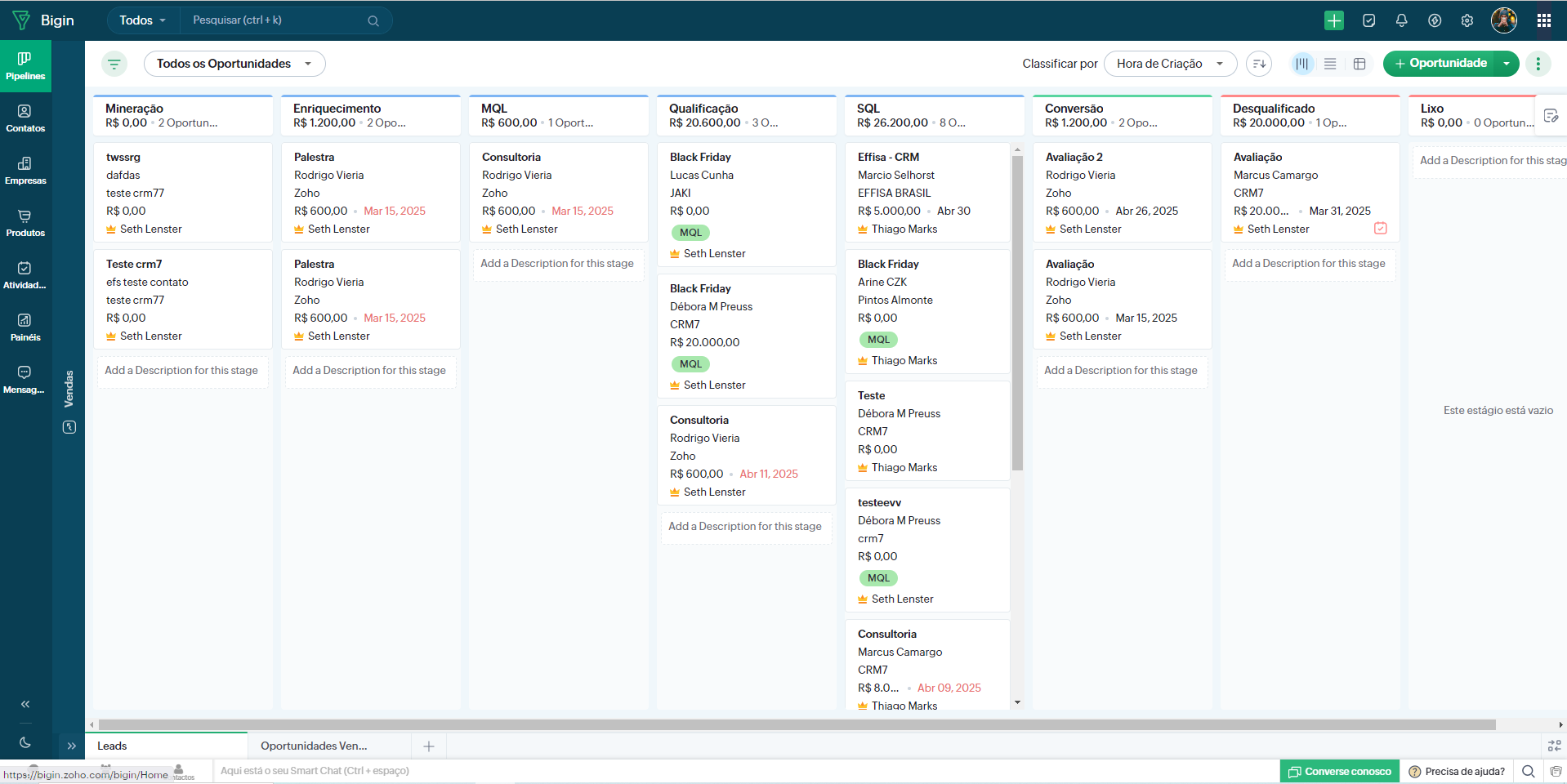Go to Produtos in the sidebar
The image size is (1567, 784).
click(x=25, y=222)
